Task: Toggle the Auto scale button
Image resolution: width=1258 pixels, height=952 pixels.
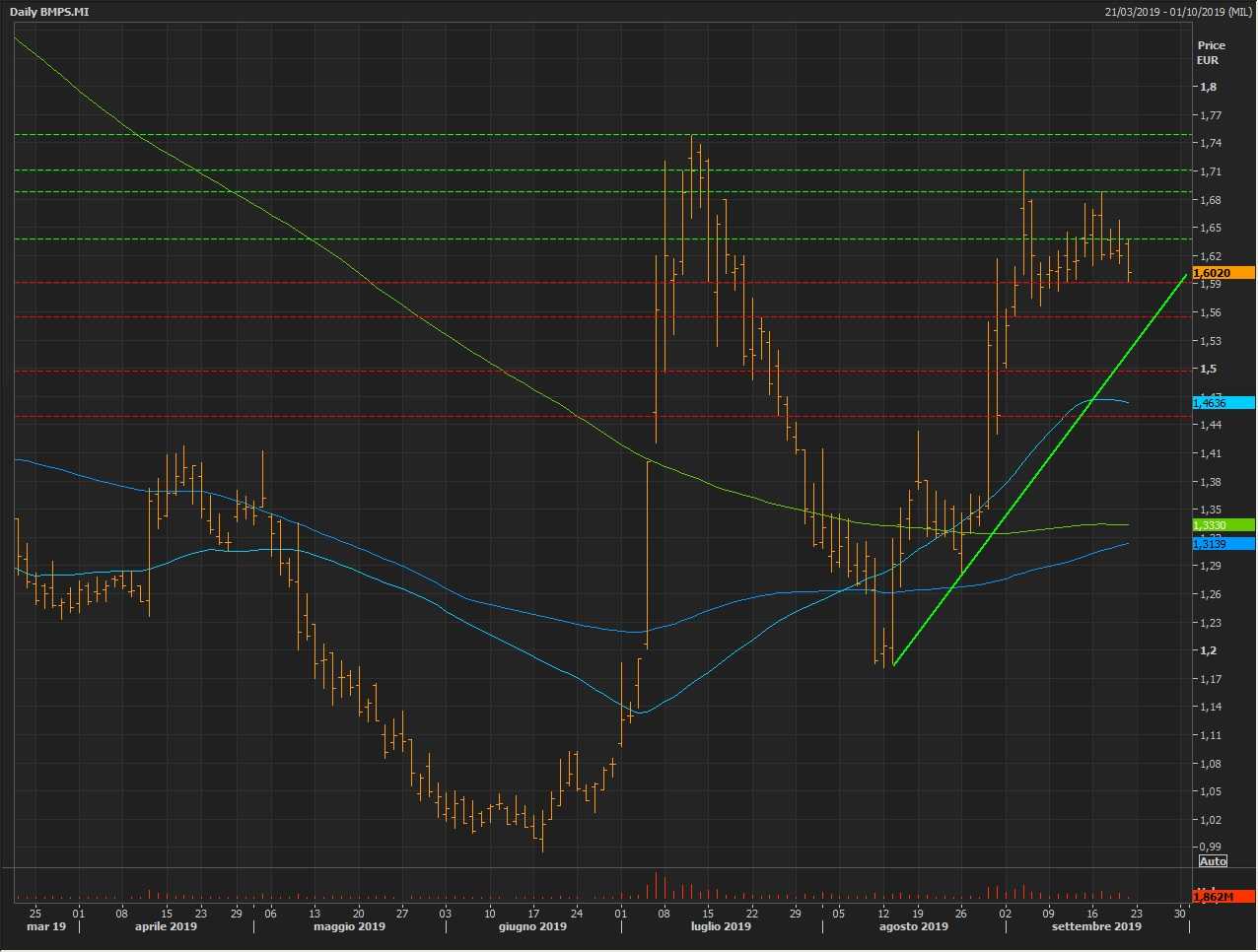Action: (1213, 861)
